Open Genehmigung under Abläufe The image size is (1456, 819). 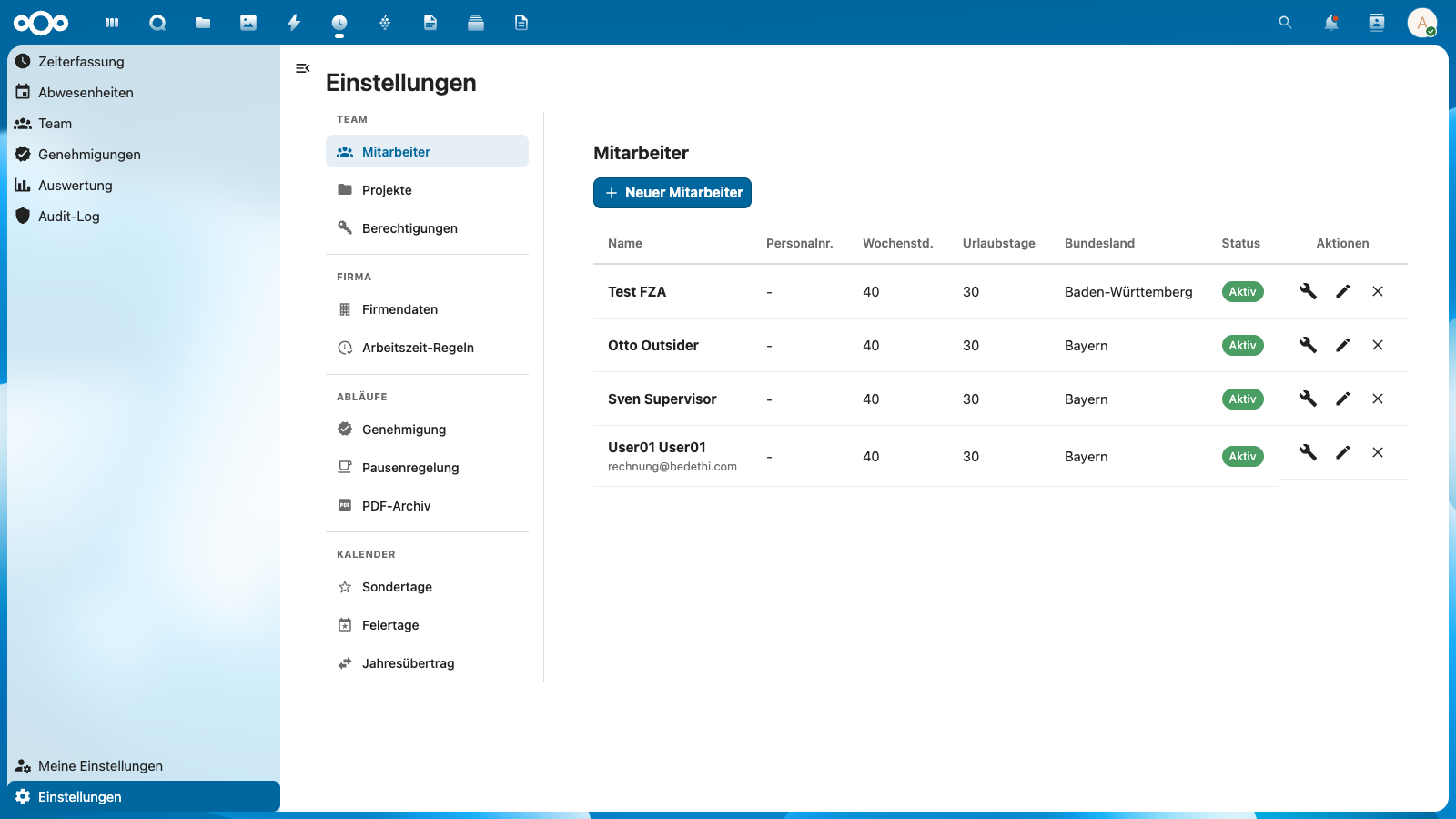[427, 430]
